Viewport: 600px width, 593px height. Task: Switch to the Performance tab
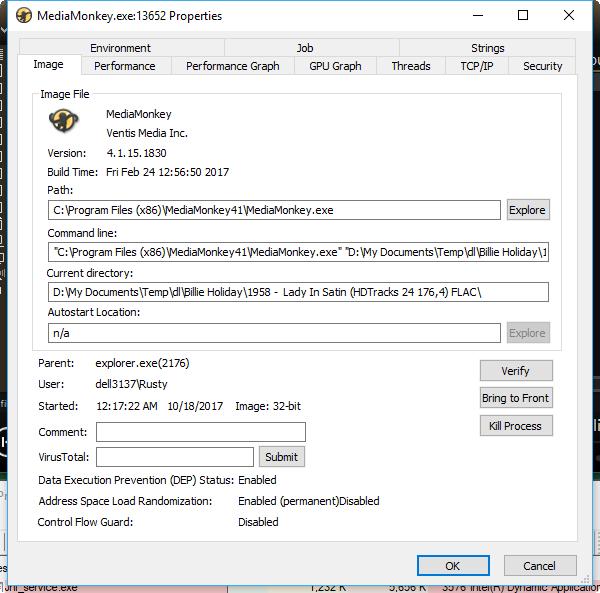tap(125, 66)
